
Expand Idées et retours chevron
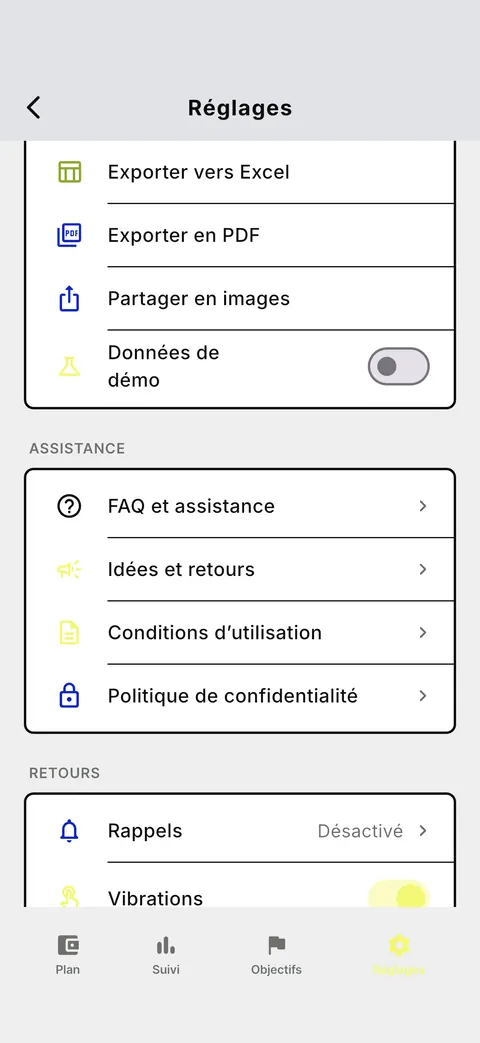pos(423,569)
